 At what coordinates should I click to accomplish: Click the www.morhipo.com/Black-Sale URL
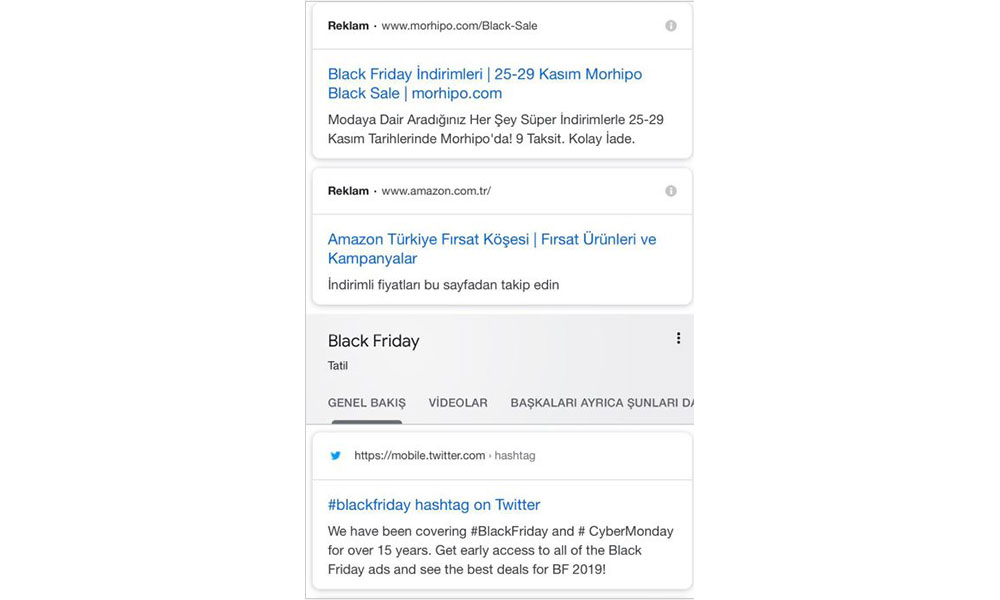point(459,26)
